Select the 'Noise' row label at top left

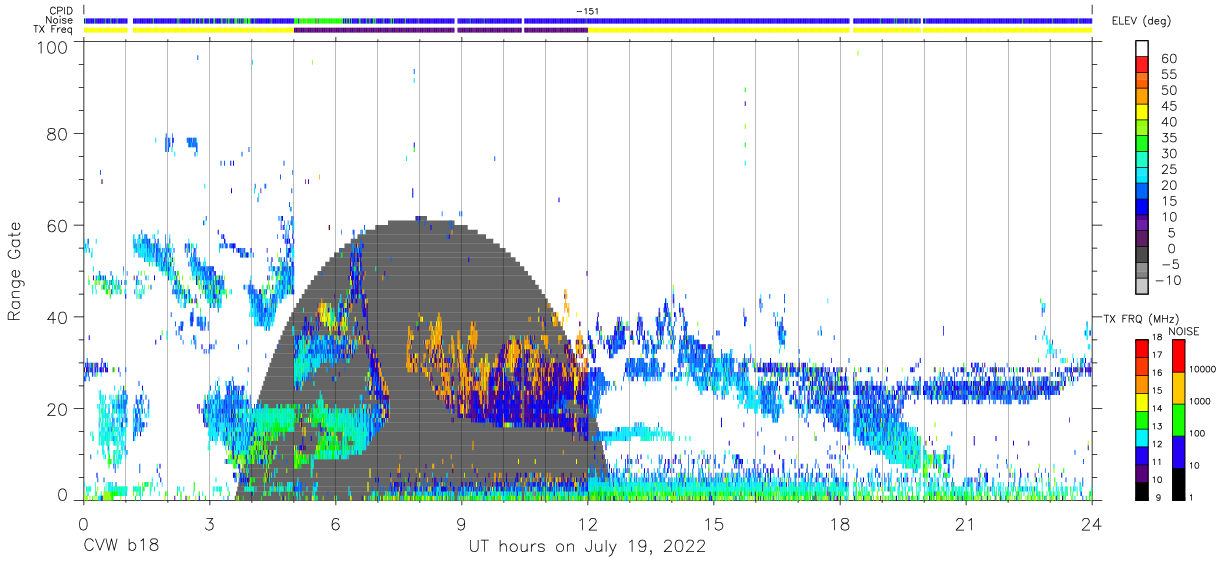pos(59,20)
